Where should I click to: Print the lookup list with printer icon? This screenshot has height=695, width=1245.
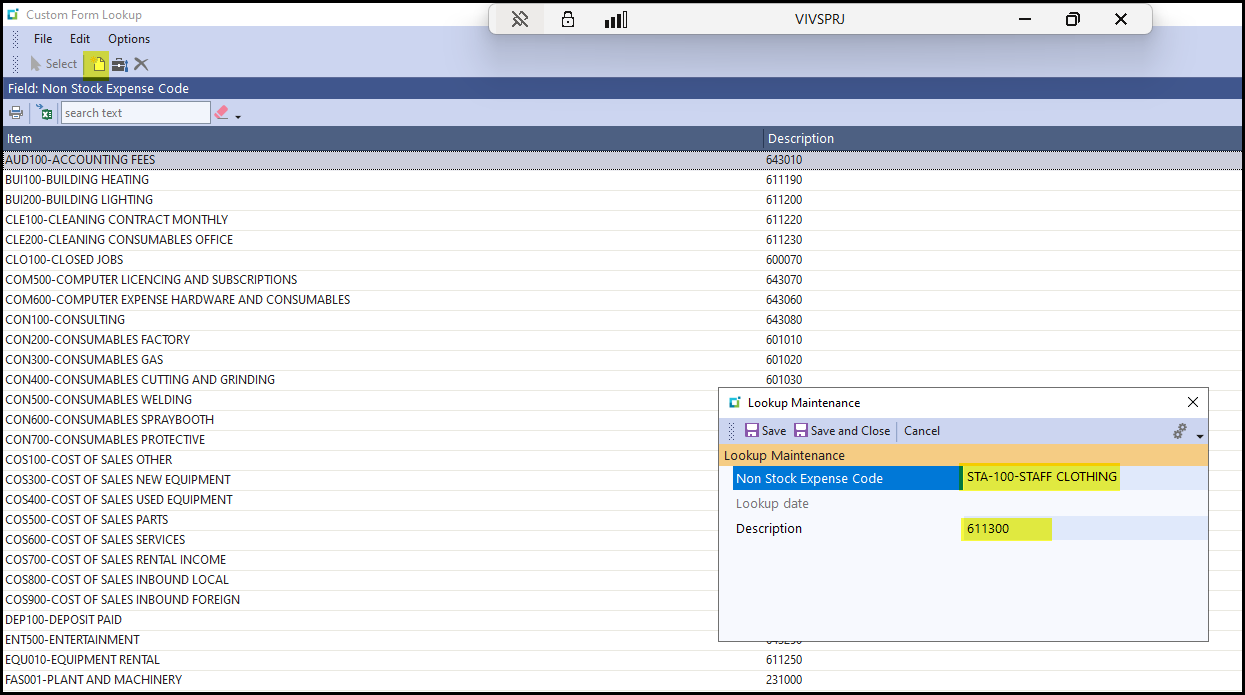pos(16,113)
